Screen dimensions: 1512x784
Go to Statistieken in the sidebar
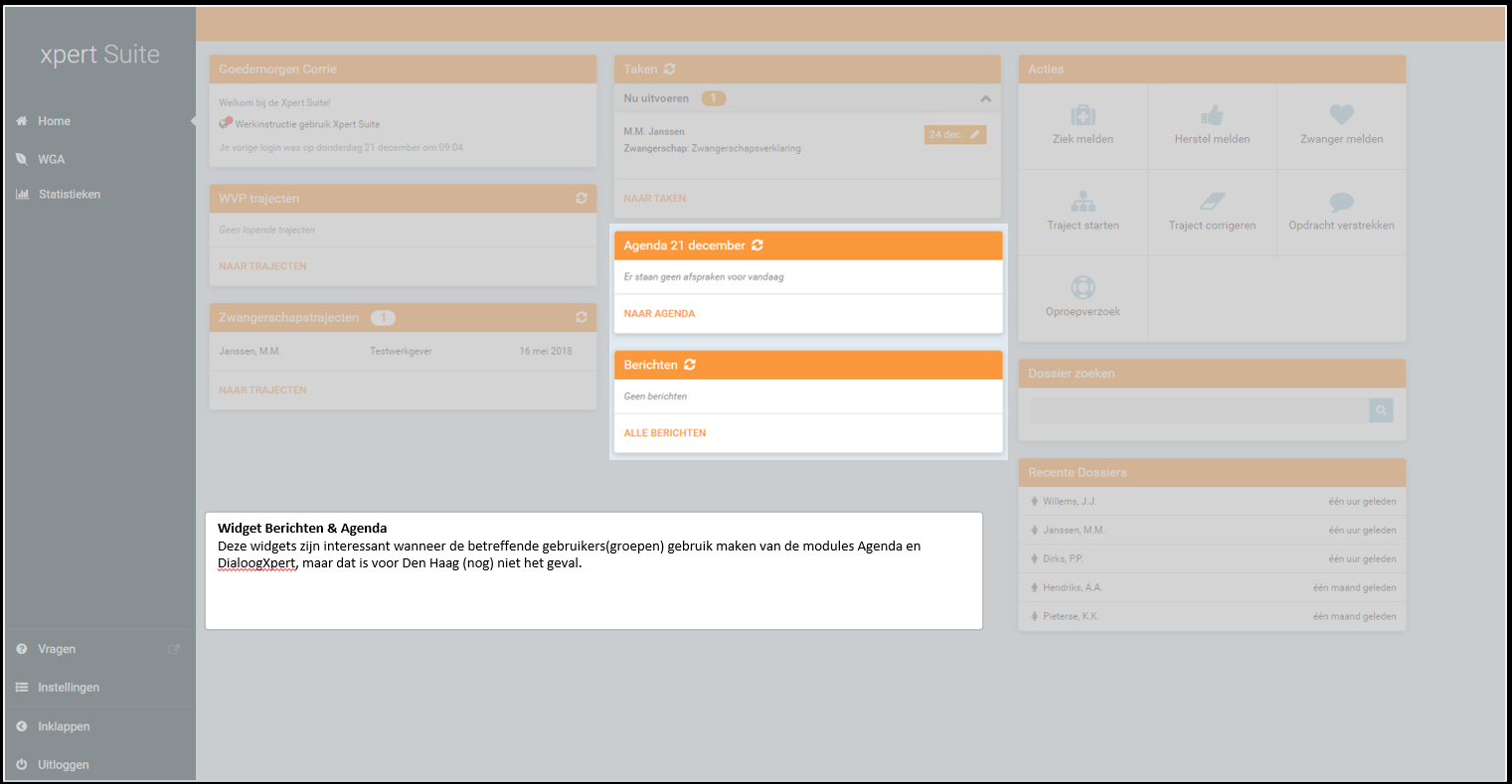69,195
